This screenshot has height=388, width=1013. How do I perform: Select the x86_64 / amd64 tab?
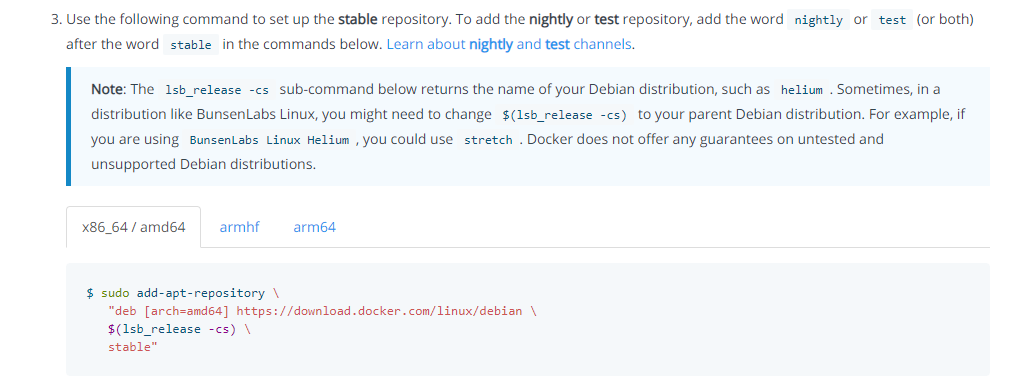tap(134, 227)
